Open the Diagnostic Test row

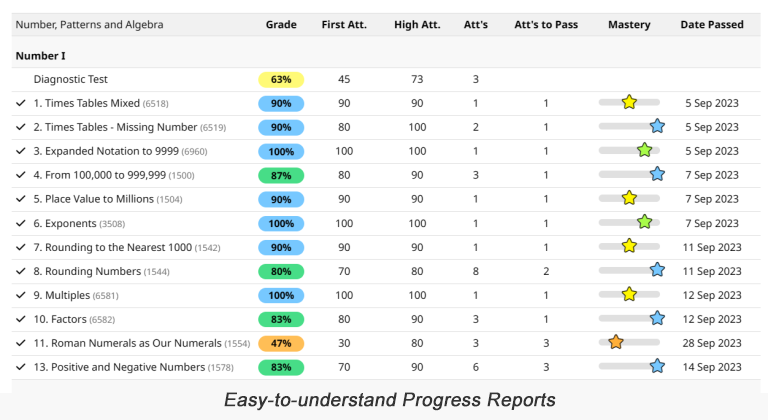(x=71, y=79)
